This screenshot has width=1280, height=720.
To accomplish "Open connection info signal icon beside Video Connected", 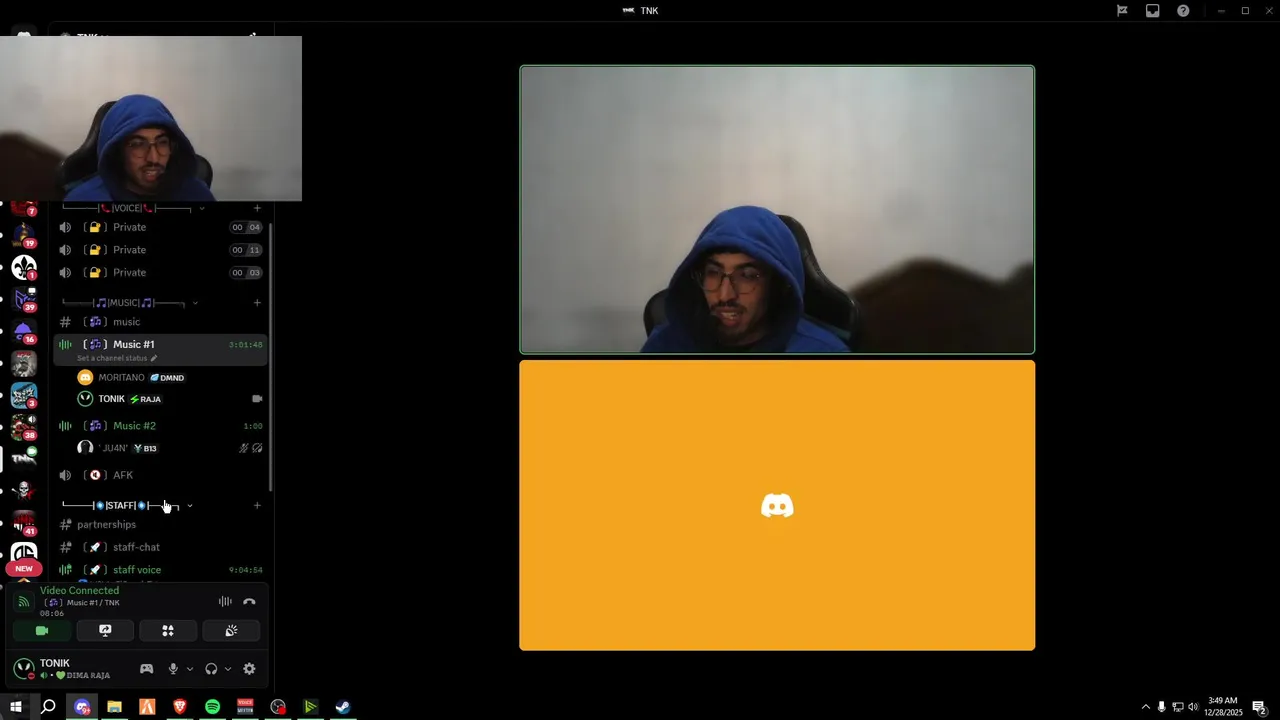I will [x=23, y=602].
